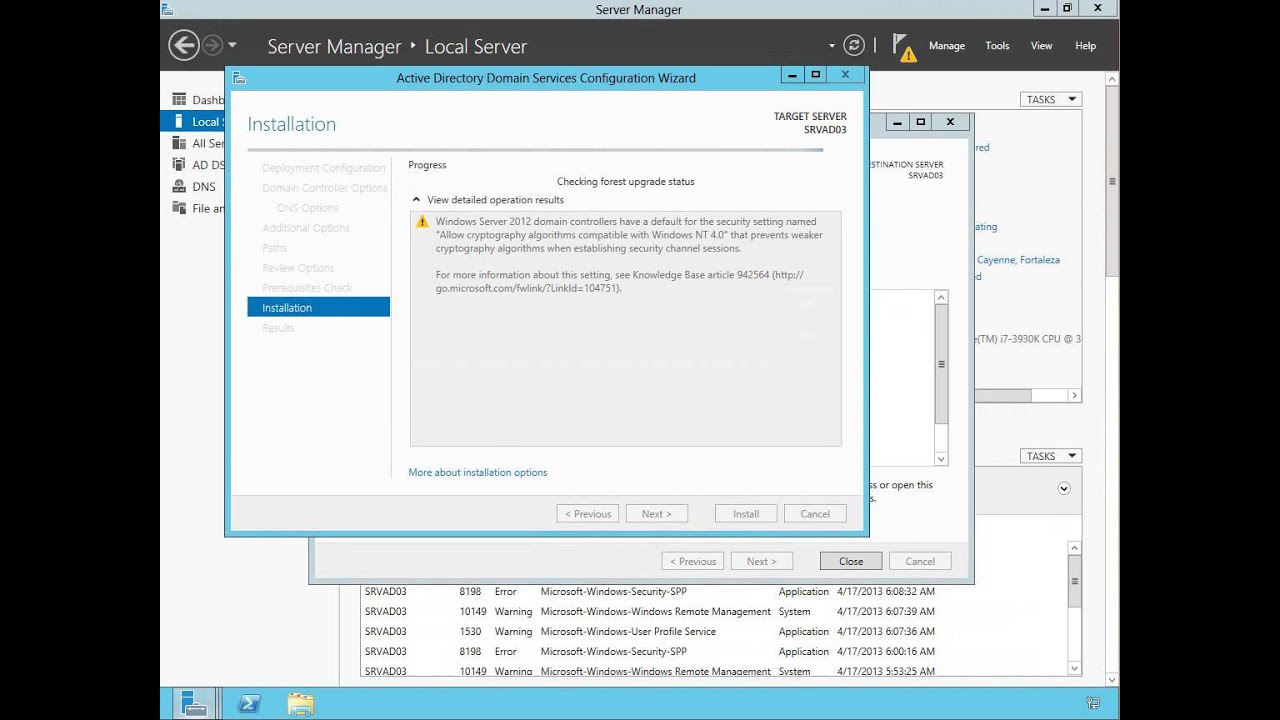Click Cancel in the background wizard window
This screenshot has width=1280, height=720.
coord(920,562)
